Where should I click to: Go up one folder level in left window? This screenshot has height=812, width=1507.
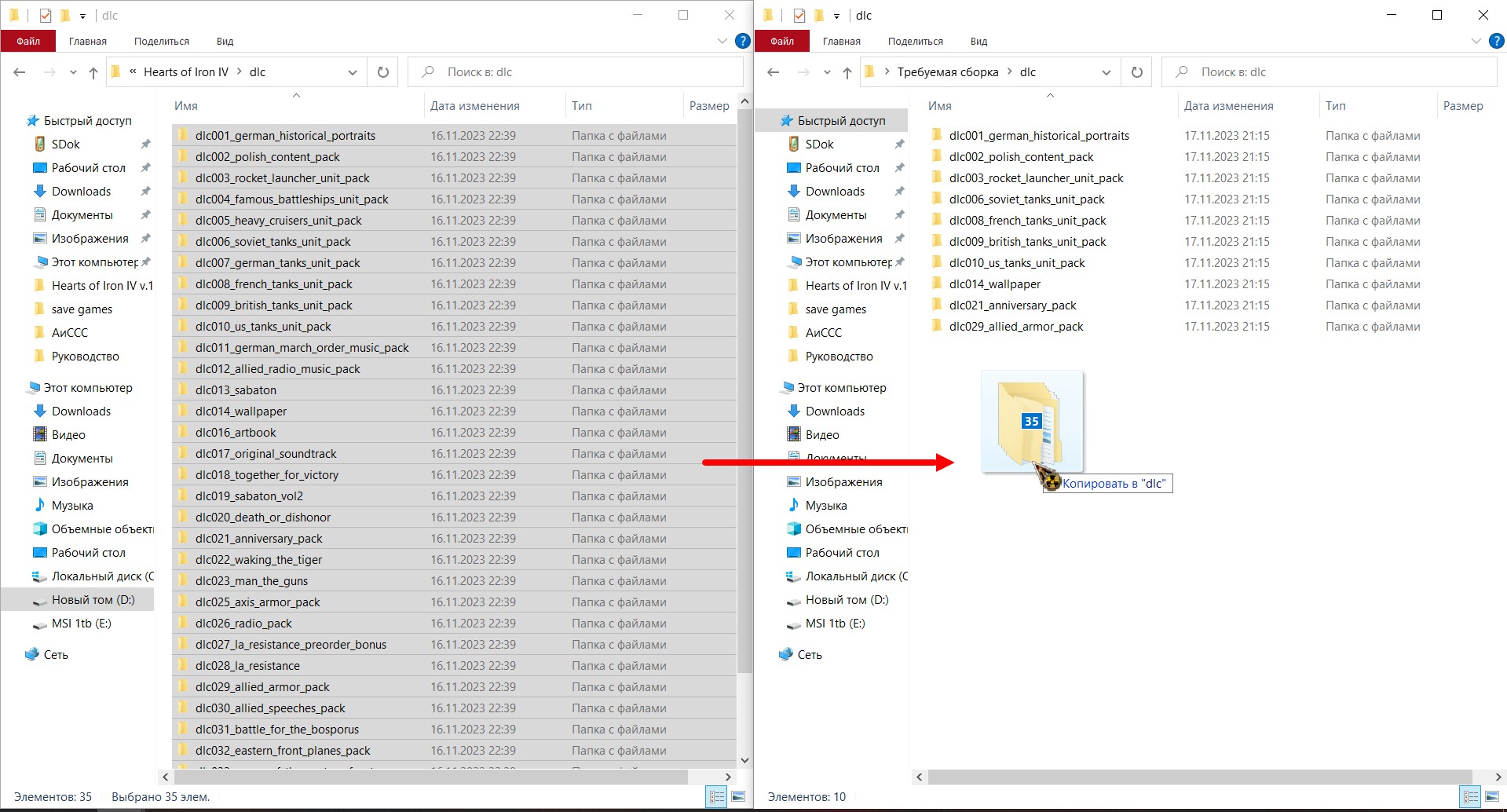pyautogui.click(x=93, y=72)
